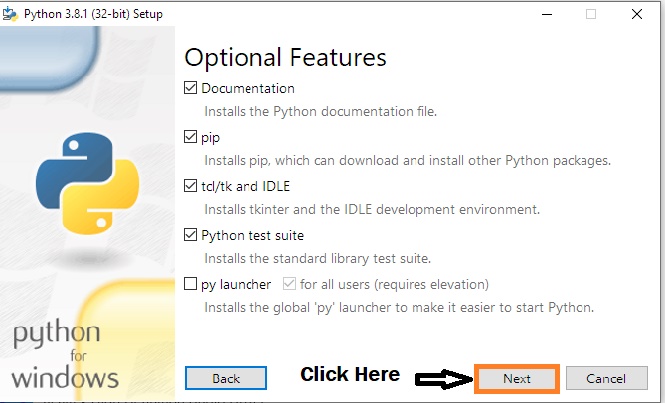Click 'Installs the standard library test suite.' text

(318, 258)
